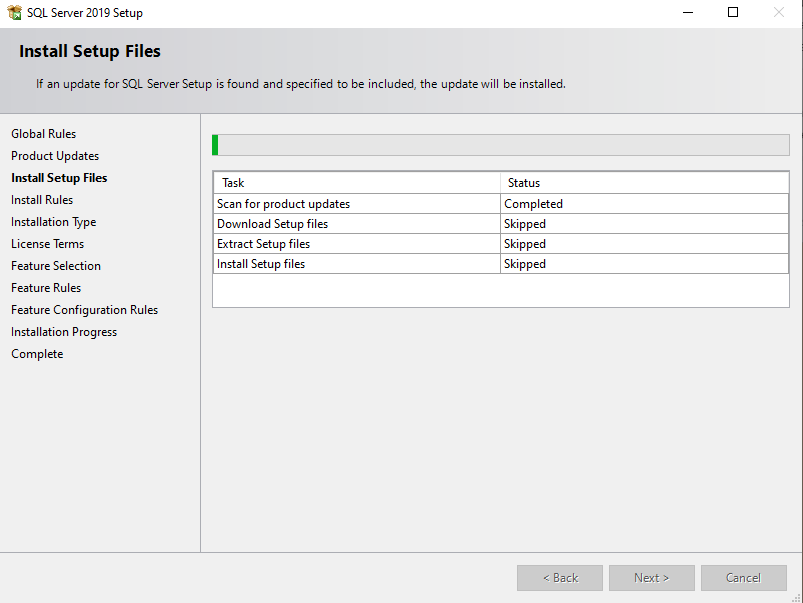Viewport: 803px width, 603px height.
Task: Select the Install Setup files task row
Action: (500, 264)
